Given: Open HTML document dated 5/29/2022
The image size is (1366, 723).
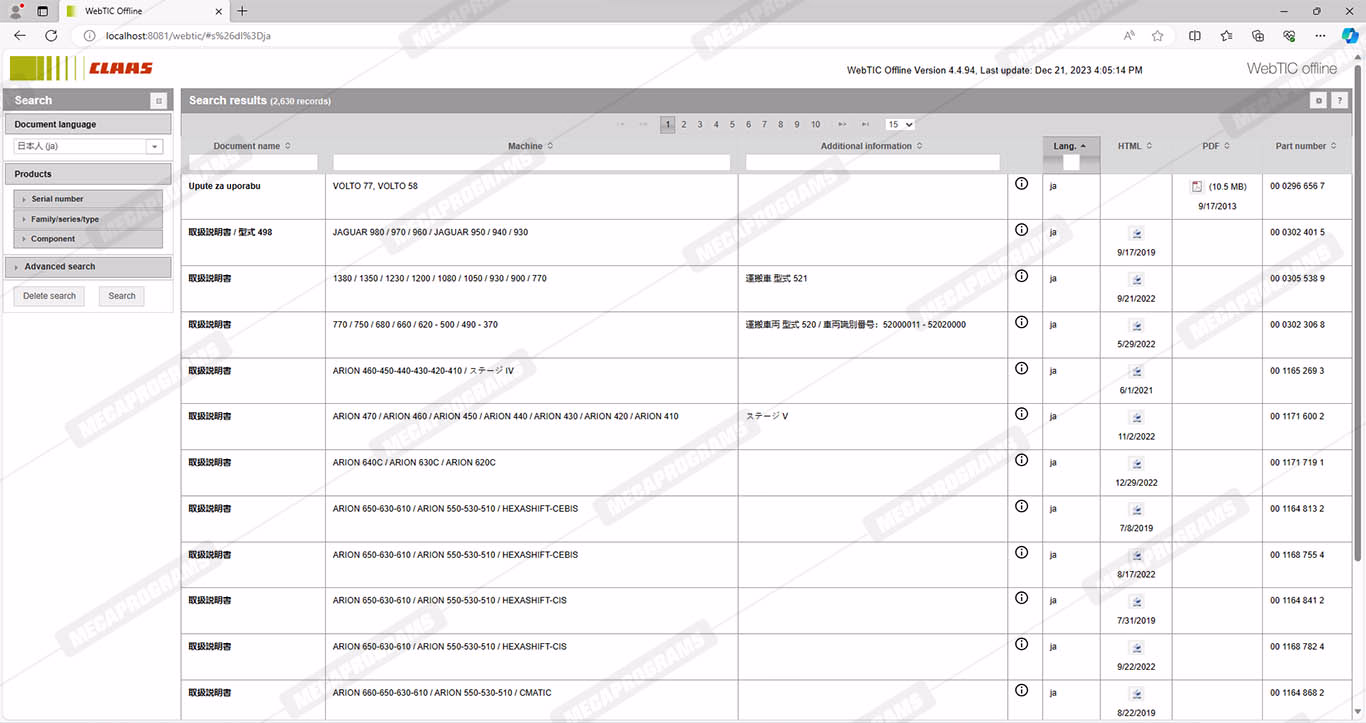Looking at the screenshot, I should 1136,326.
